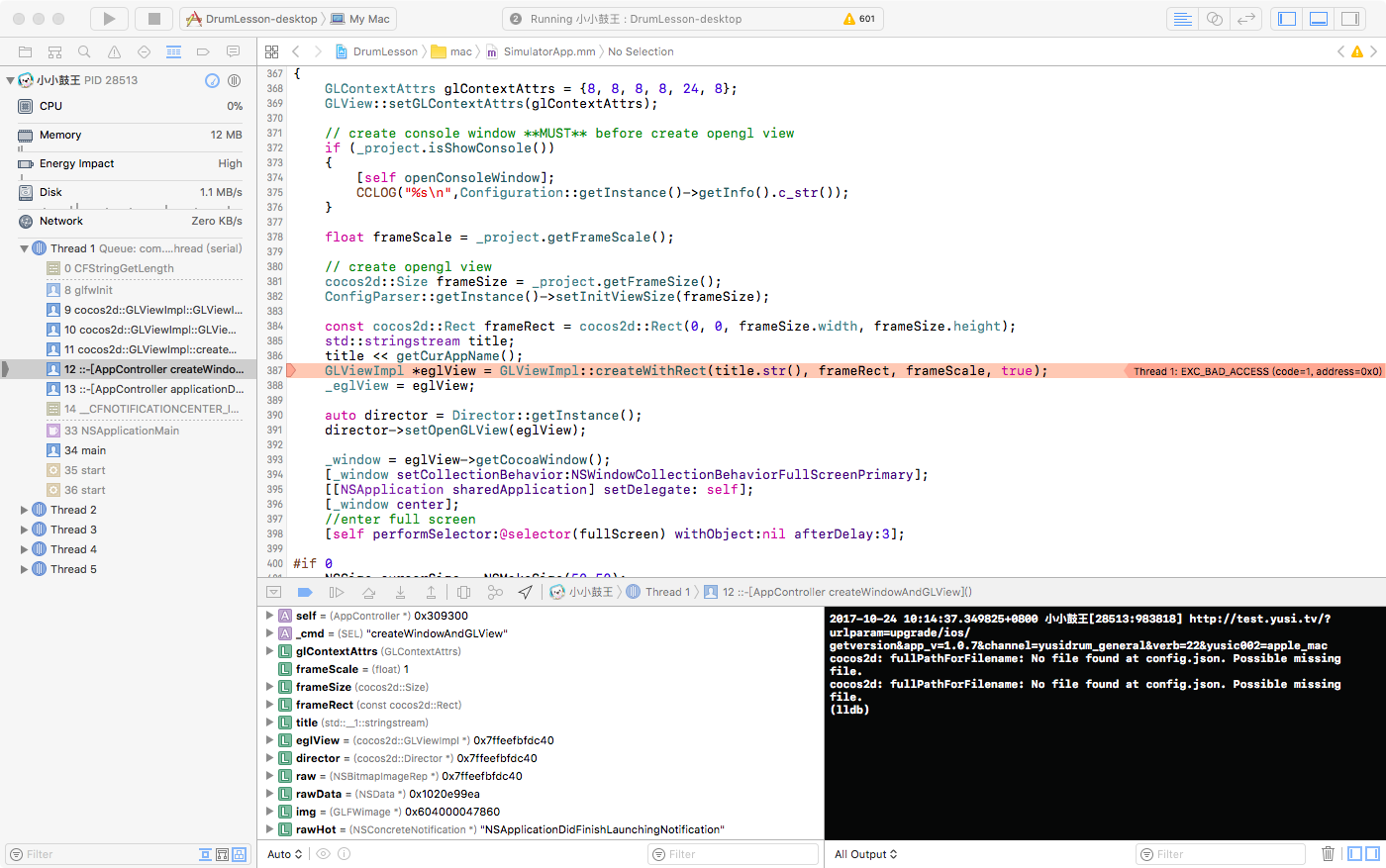Go forward in editor history
This screenshot has height=868, width=1386.
point(318,51)
